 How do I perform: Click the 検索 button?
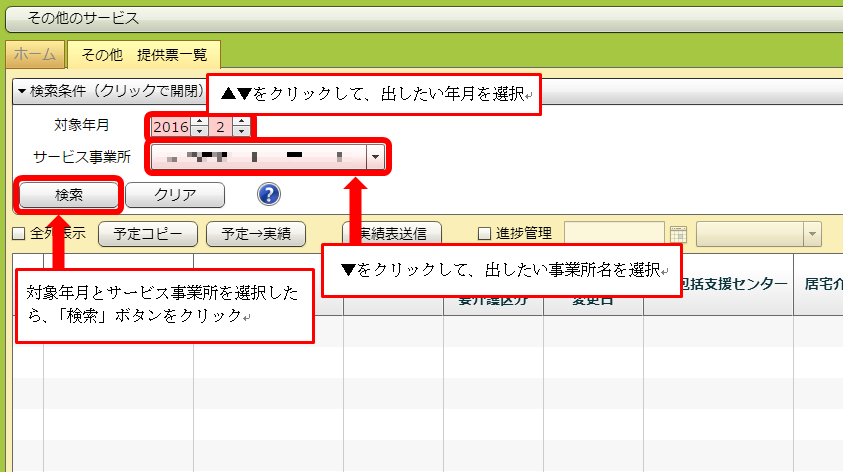(69, 194)
